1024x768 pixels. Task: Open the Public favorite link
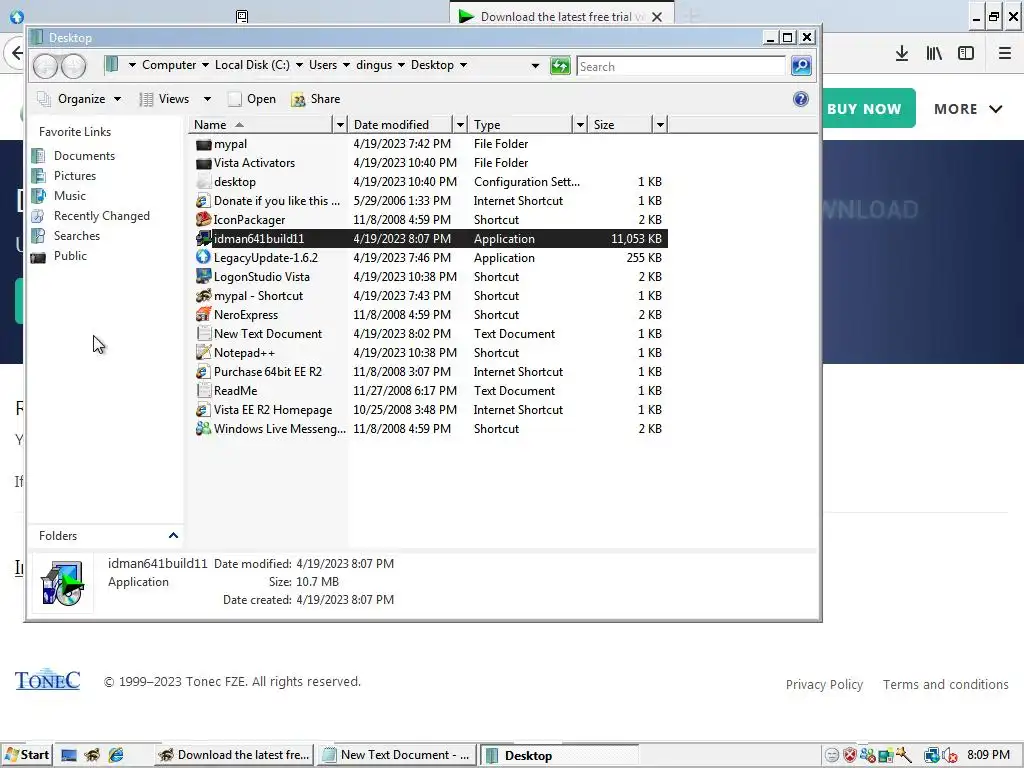point(70,256)
